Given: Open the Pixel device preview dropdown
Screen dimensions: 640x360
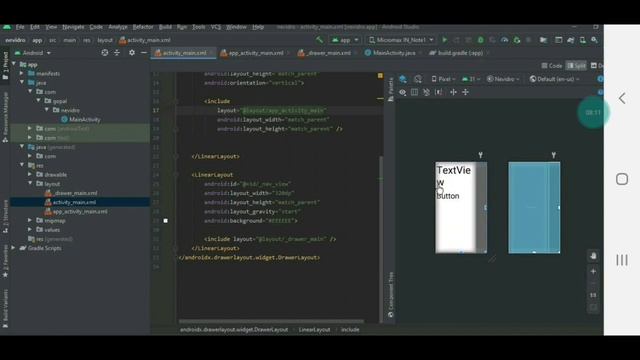Looking at the screenshot, I should click(443, 79).
